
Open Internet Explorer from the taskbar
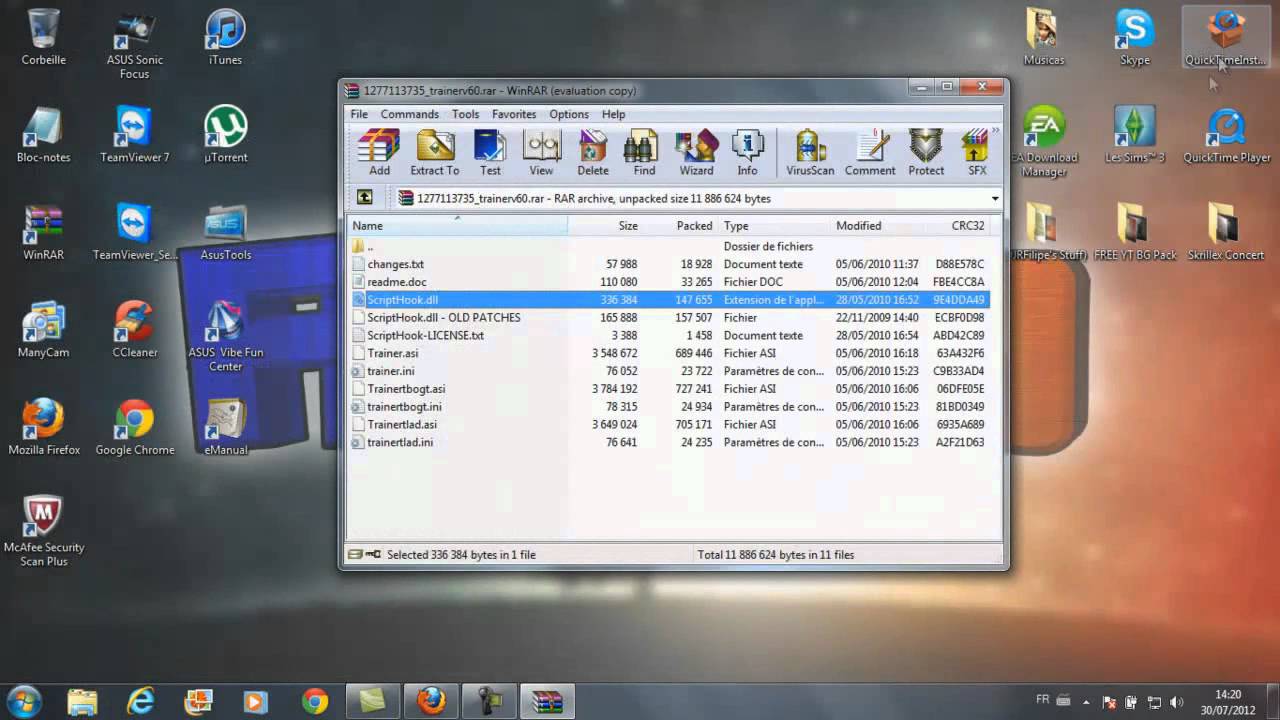[139, 701]
